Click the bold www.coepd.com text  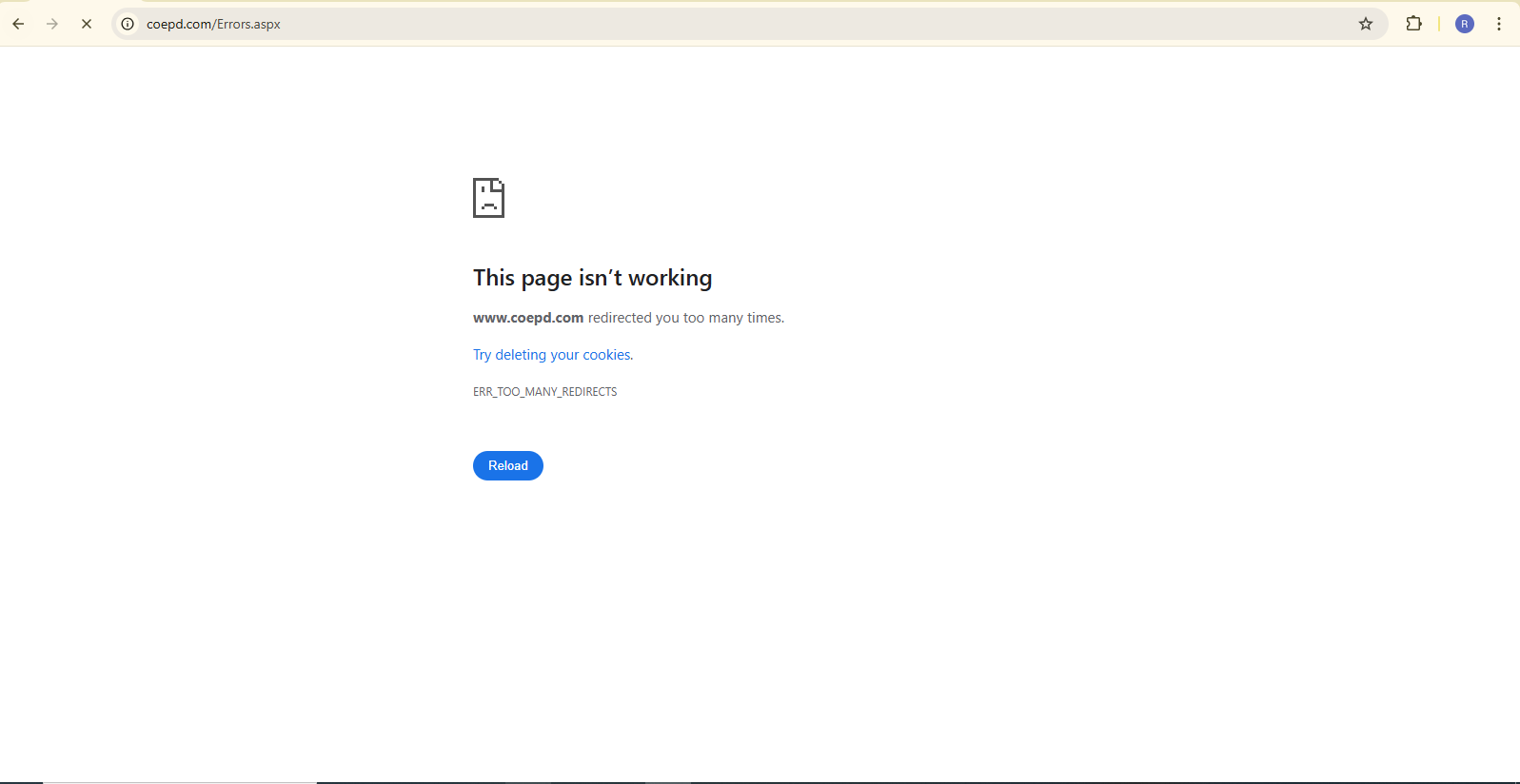[x=528, y=318]
